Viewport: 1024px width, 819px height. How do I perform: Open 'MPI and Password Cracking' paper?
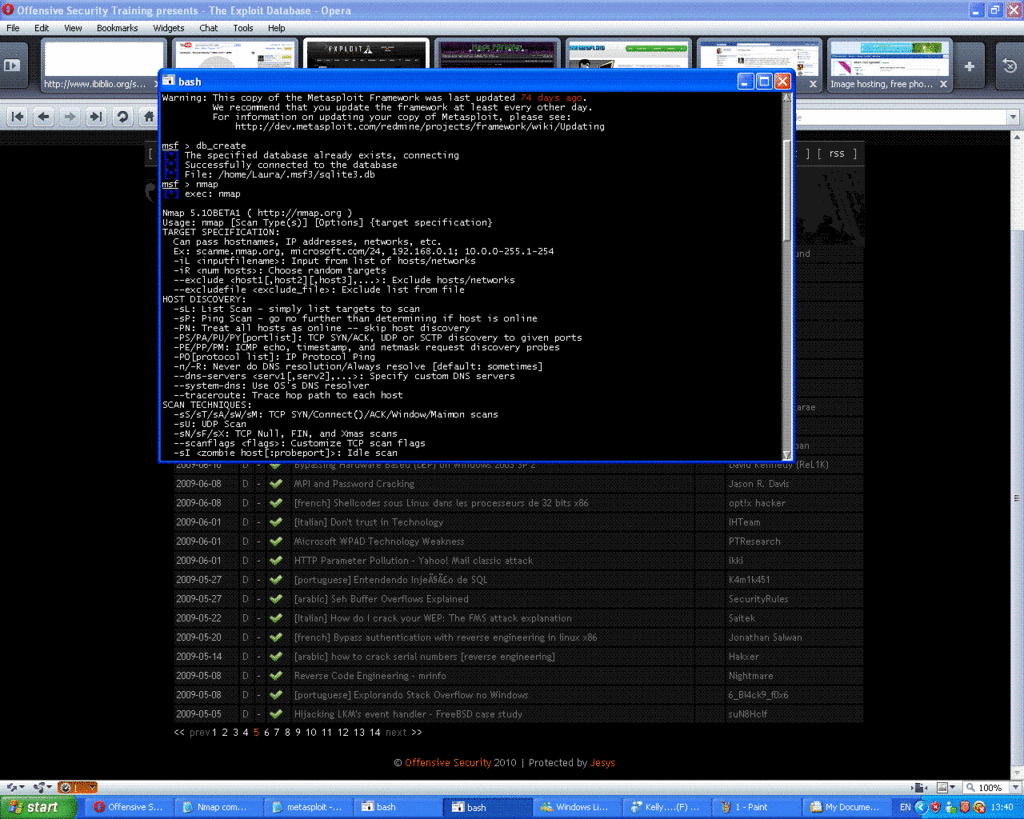(354, 484)
